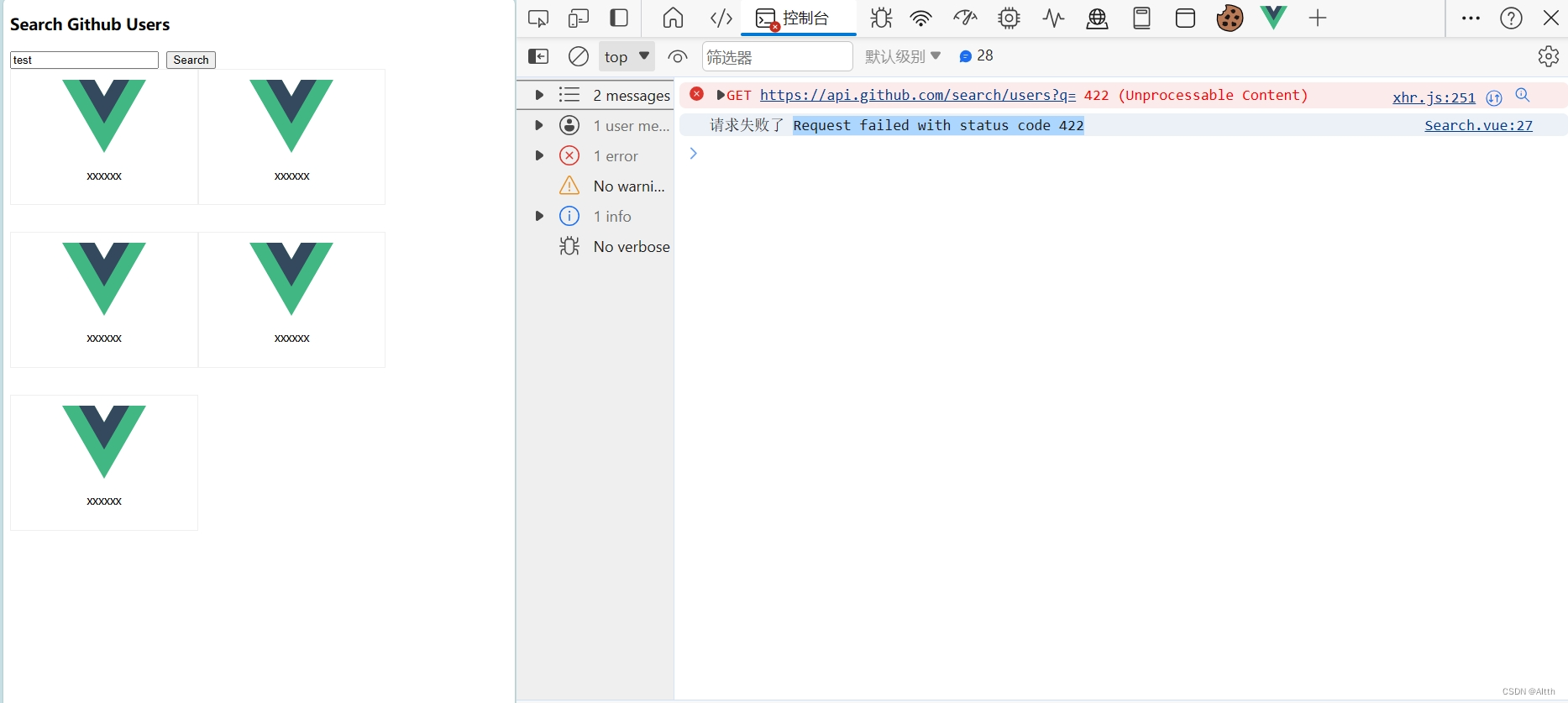The height and width of the screenshot is (703, 1568).
Task: Toggle device emulation icon
Action: pyautogui.click(x=579, y=18)
